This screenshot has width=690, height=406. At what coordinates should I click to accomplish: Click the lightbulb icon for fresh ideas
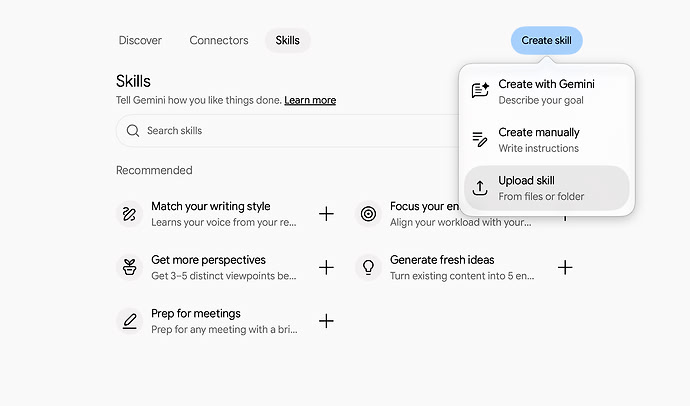[x=368, y=267]
